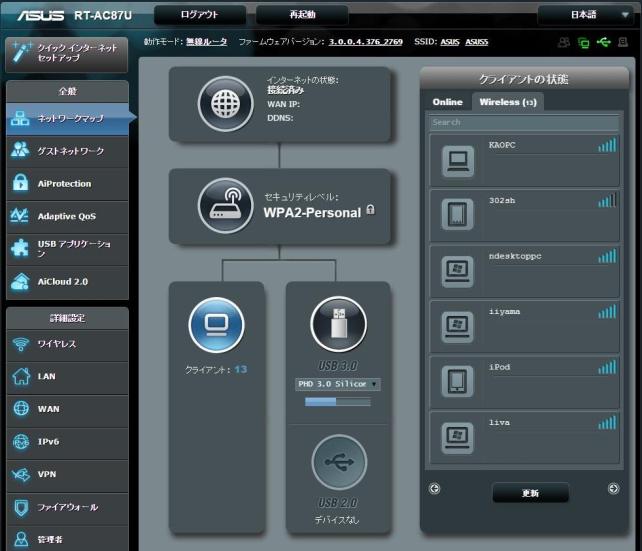Go to previous client list page arrow
This screenshot has width=642, height=551.
click(434, 488)
